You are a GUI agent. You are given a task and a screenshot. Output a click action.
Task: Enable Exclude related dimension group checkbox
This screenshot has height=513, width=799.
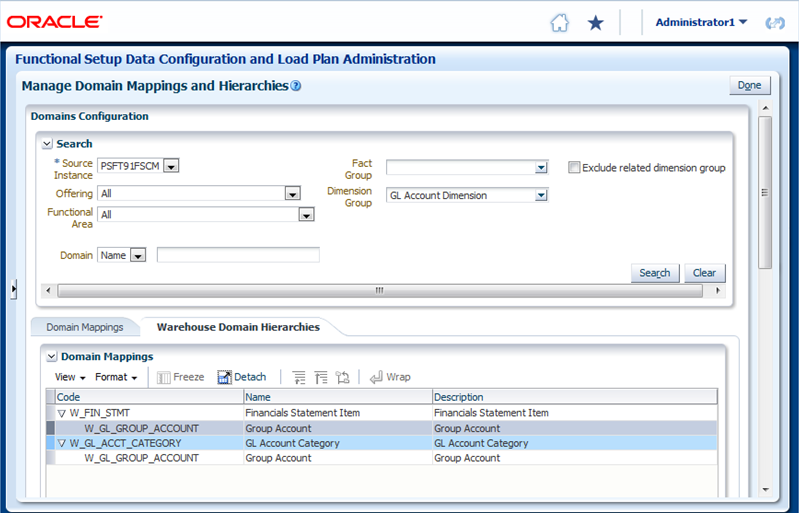(x=574, y=168)
